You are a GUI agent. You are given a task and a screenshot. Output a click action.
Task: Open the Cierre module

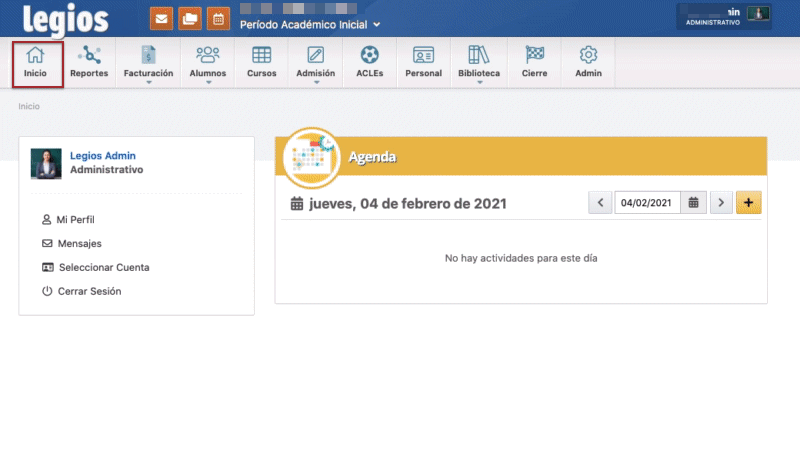pyautogui.click(x=534, y=62)
